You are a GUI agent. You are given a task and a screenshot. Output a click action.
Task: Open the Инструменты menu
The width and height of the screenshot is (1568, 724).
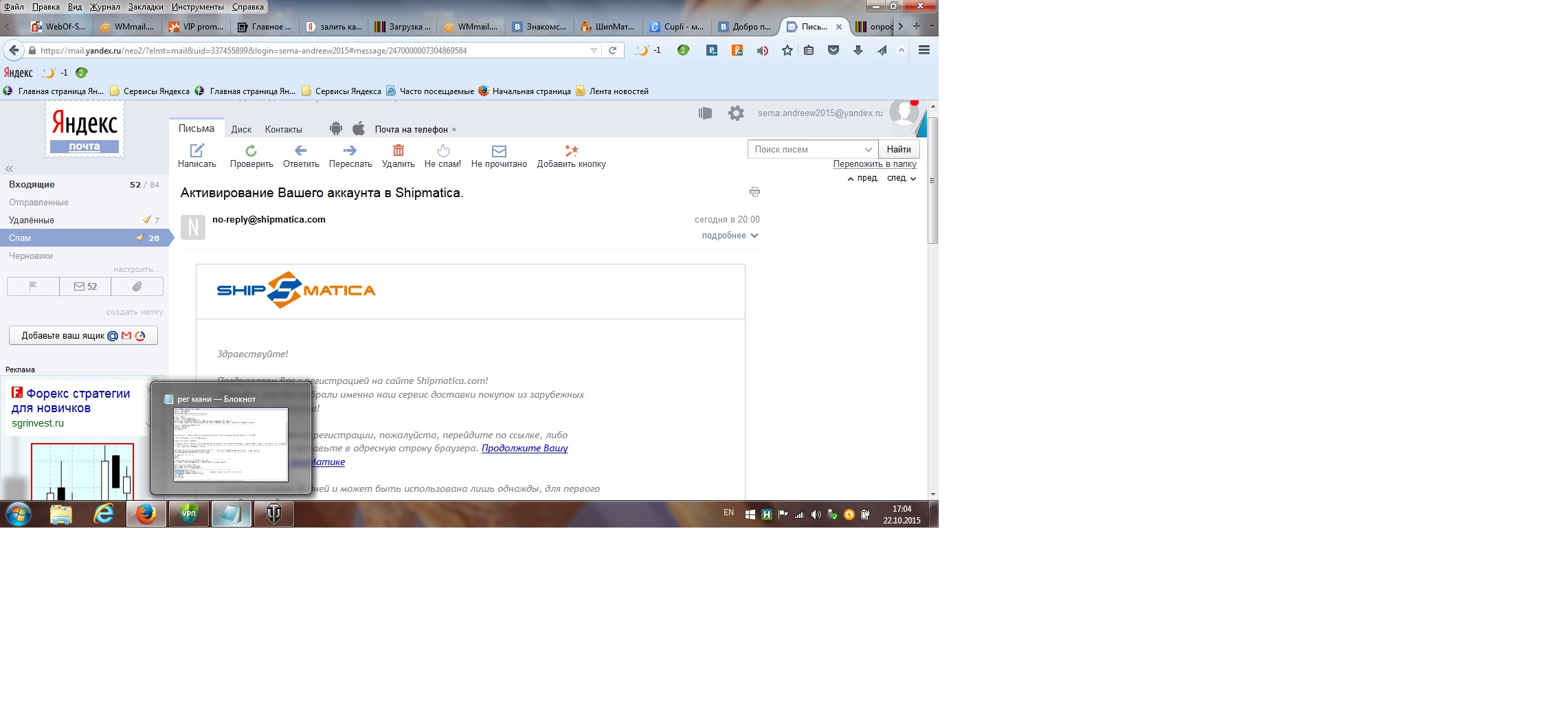pos(198,6)
